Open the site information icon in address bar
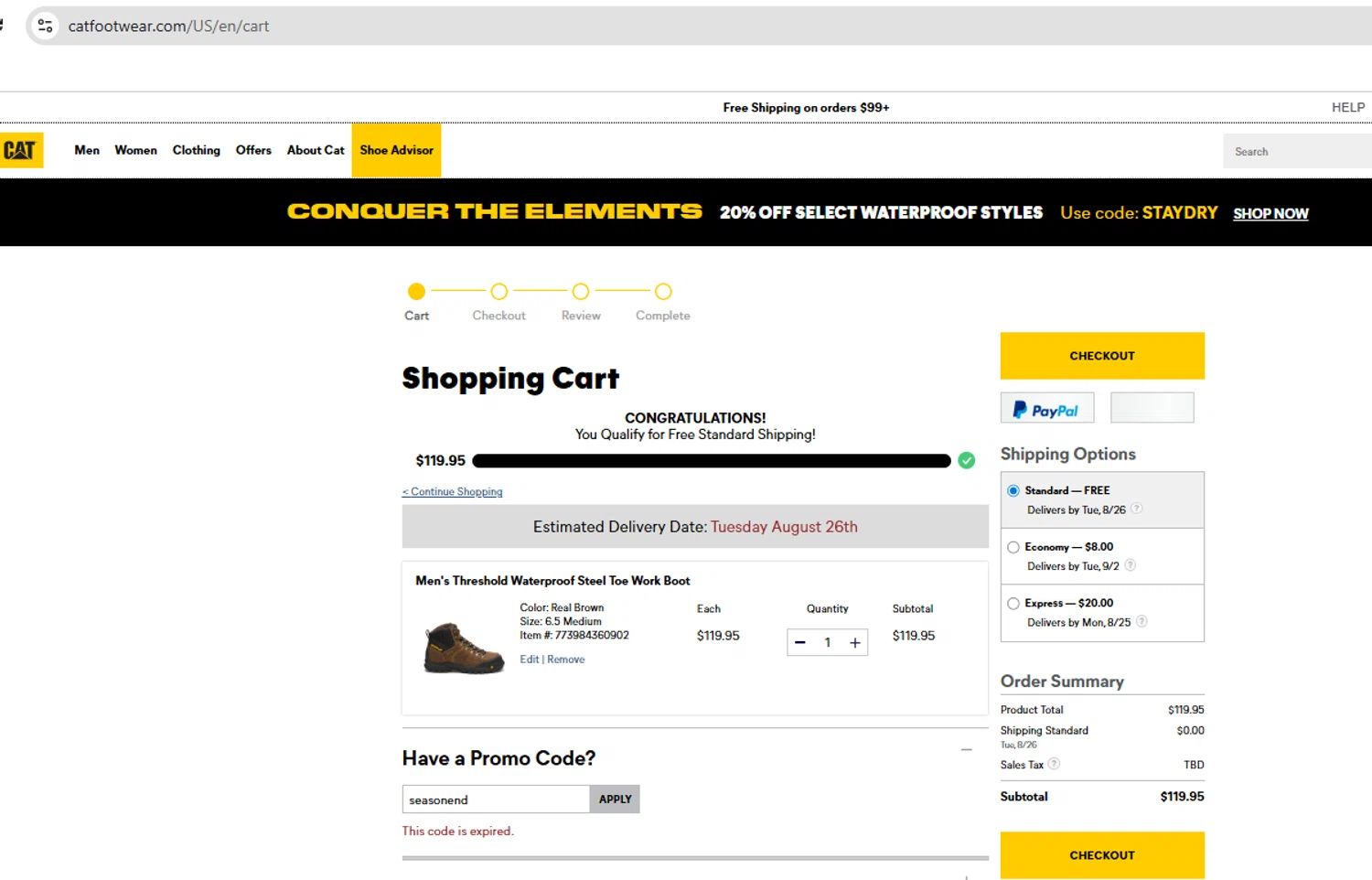The height and width of the screenshot is (880, 1372). click(45, 26)
